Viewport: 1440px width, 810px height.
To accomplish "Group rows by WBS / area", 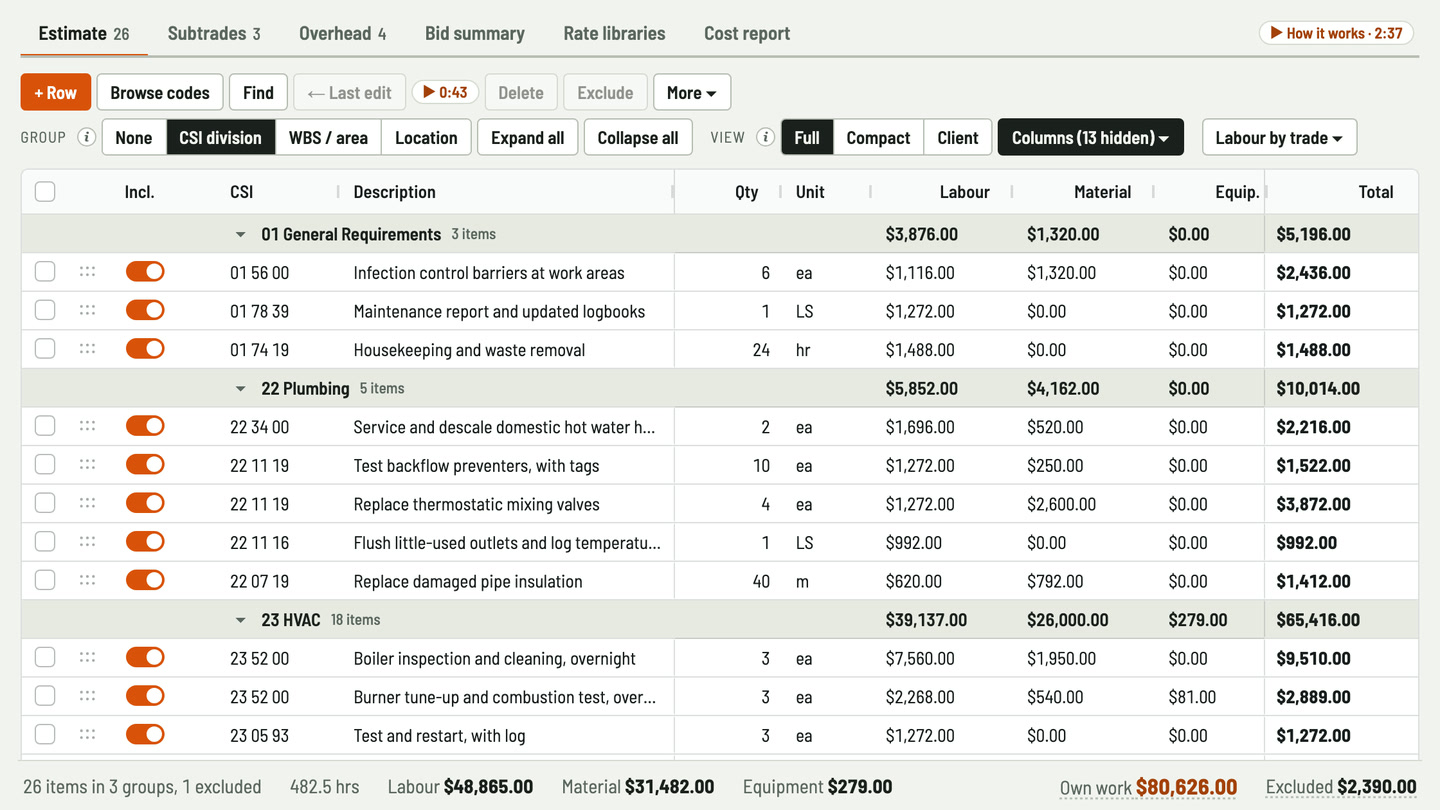I will [328, 138].
